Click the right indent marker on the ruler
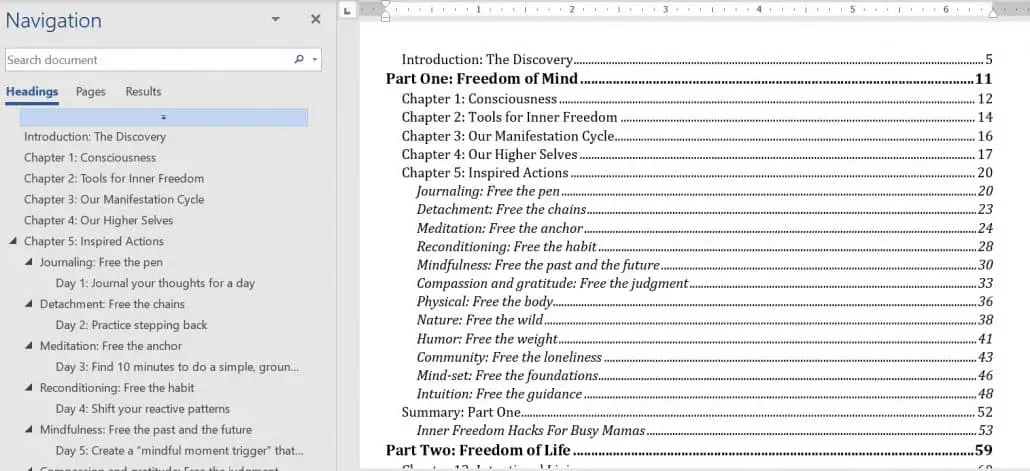The height and width of the screenshot is (471, 1030). click(x=993, y=12)
